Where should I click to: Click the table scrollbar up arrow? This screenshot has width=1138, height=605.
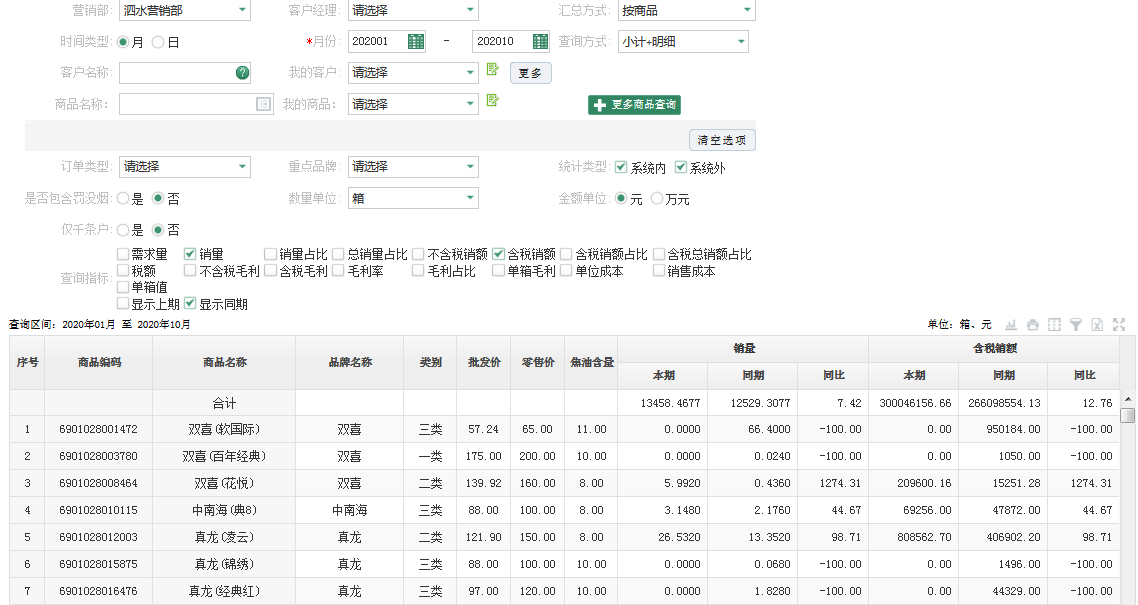click(1127, 400)
